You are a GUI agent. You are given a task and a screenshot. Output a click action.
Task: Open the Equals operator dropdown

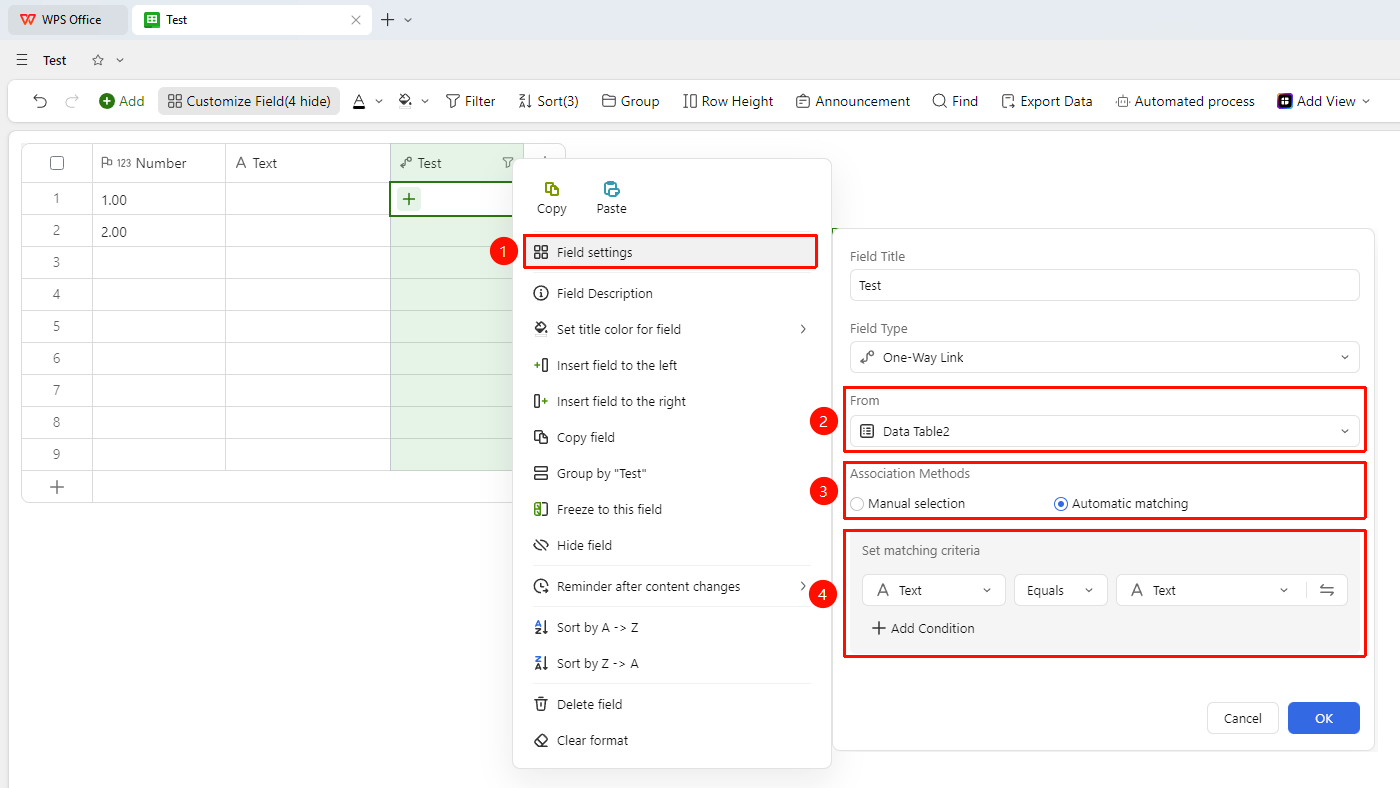coord(1061,590)
